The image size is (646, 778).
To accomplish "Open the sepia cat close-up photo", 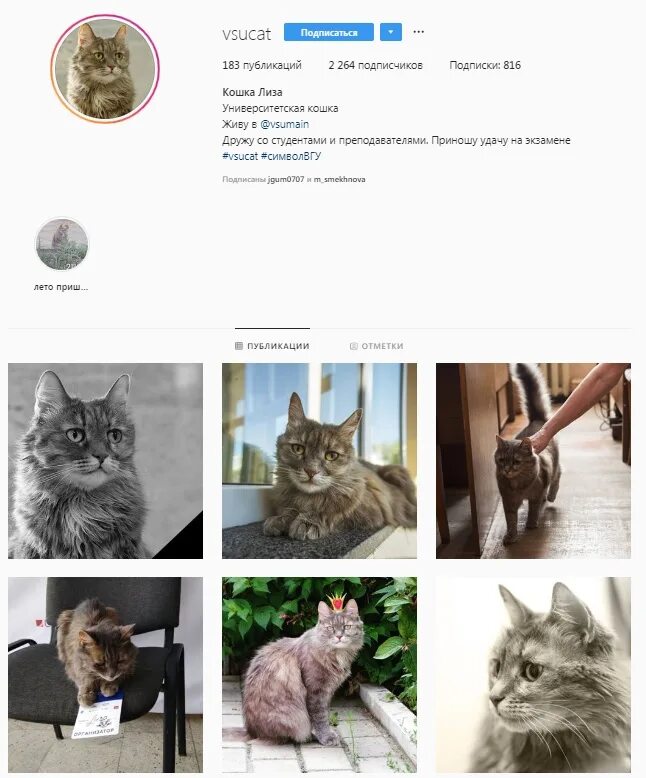I will tap(533, 675).
